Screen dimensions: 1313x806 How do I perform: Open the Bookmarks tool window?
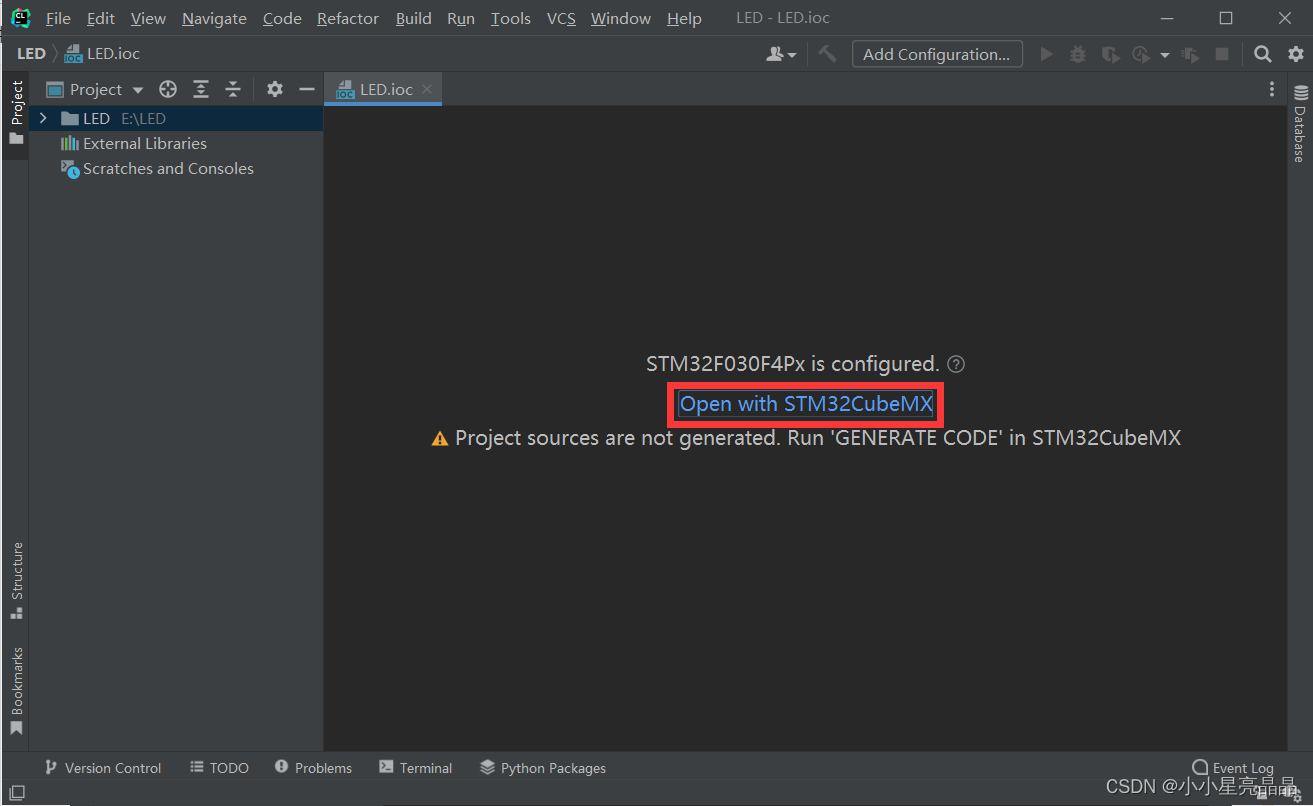click(16, 691)
